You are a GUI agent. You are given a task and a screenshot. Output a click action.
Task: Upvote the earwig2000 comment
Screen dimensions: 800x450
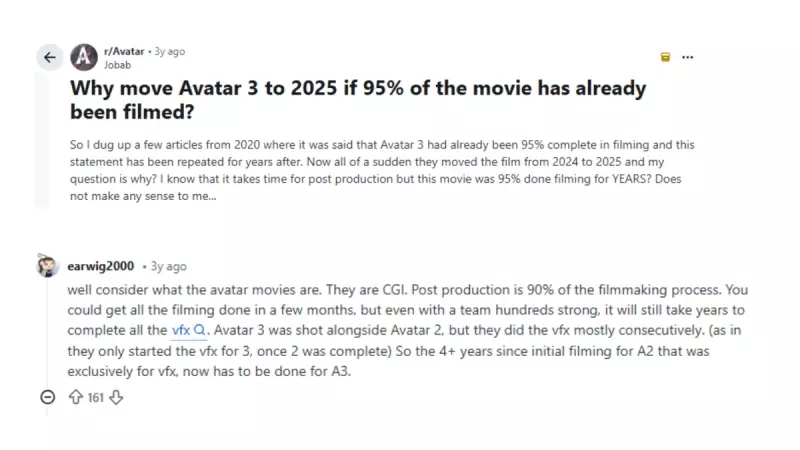pyautogui.click(x=75, y=397)
